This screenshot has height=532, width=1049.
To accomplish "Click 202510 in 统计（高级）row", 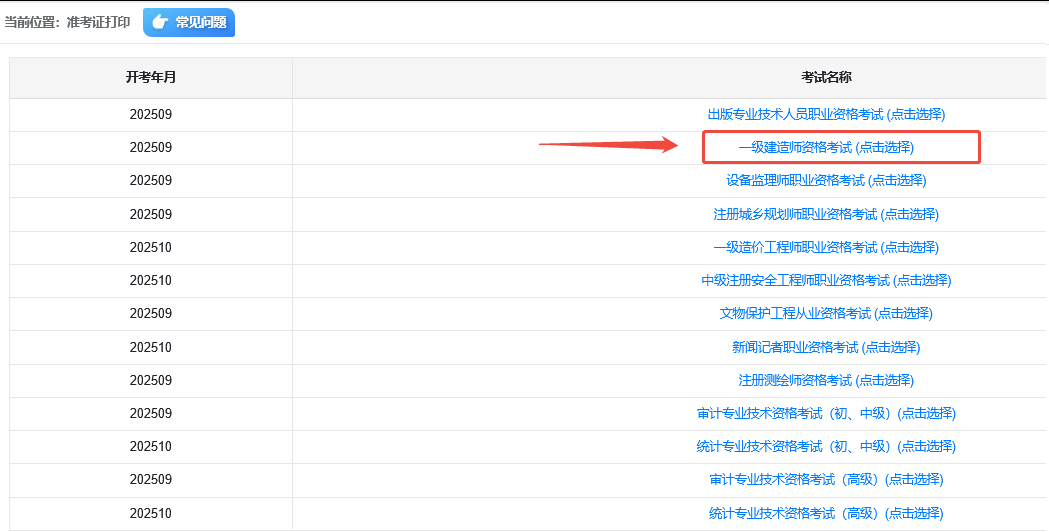I will coord(151,513).
